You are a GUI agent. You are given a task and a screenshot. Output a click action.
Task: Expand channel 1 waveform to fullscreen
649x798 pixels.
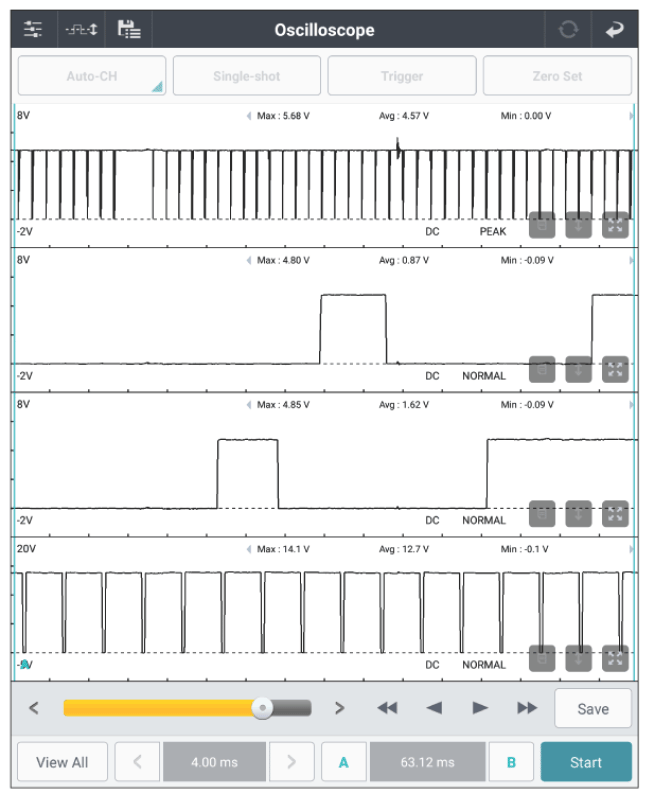tap(615, 225)
